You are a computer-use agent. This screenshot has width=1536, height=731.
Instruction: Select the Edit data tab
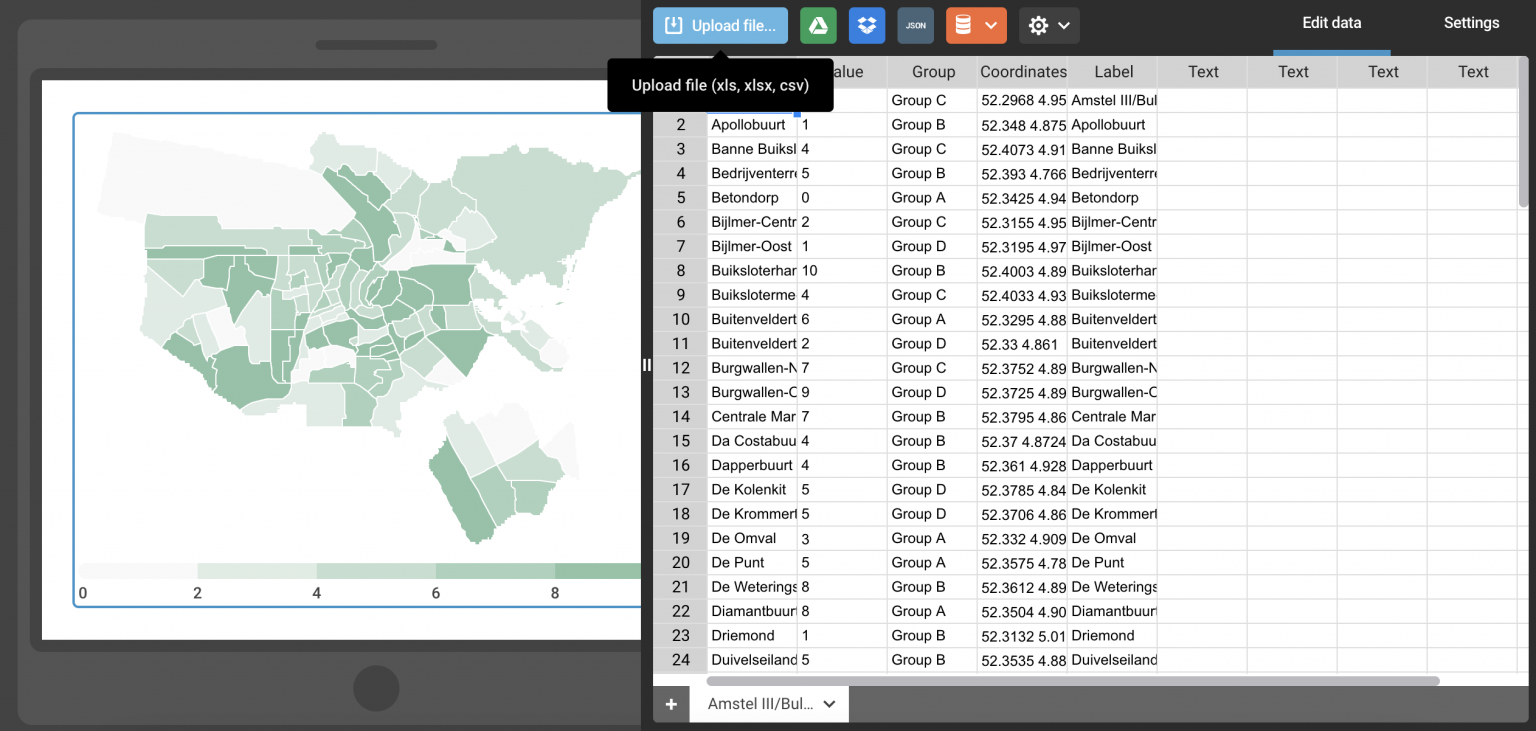[1331, 22]
